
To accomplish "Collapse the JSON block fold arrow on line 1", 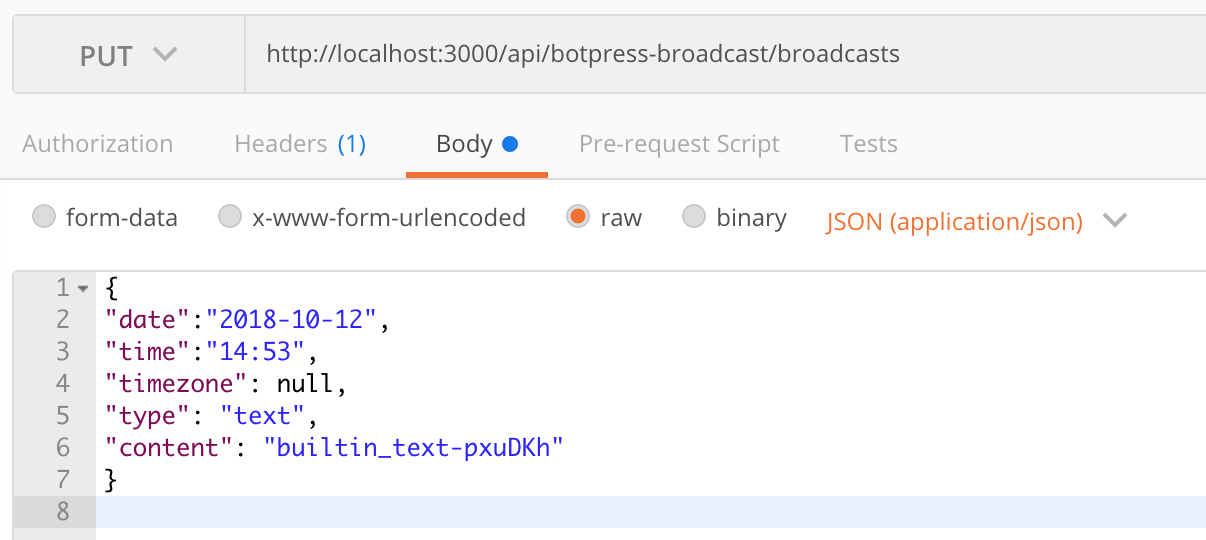I will [x=83, y=289].
